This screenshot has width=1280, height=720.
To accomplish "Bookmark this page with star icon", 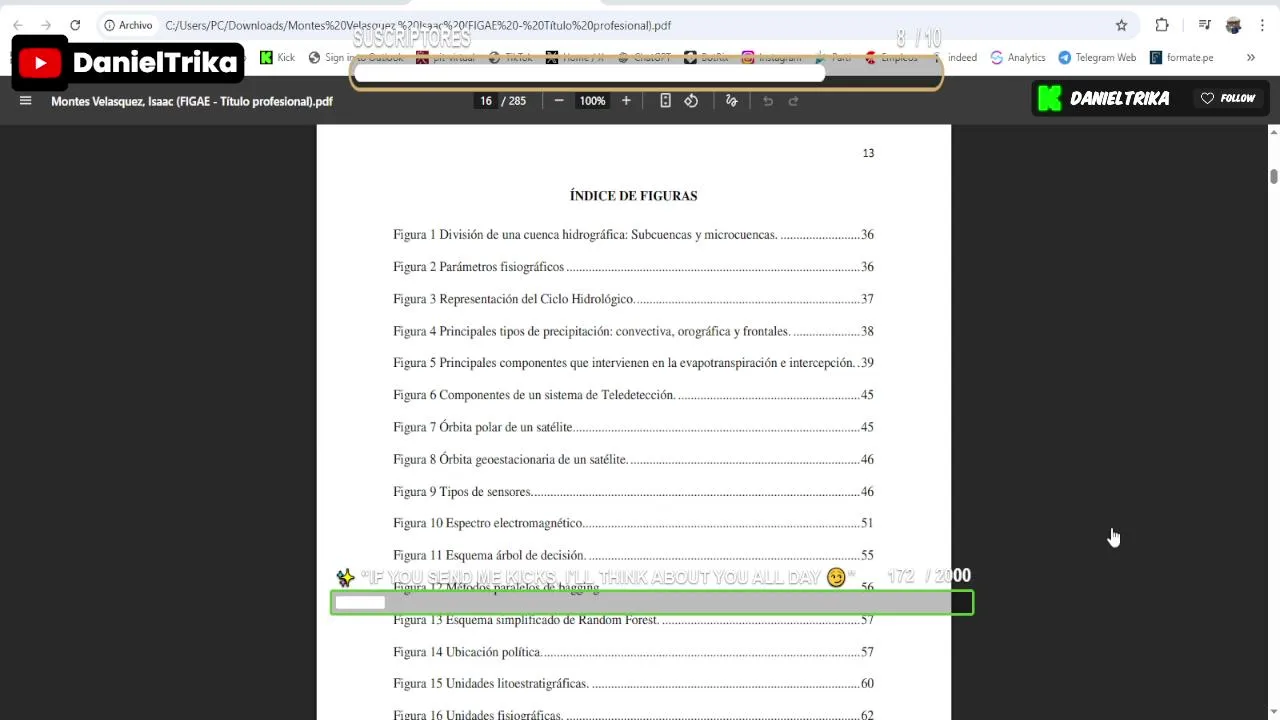I will coord(1121,25).
